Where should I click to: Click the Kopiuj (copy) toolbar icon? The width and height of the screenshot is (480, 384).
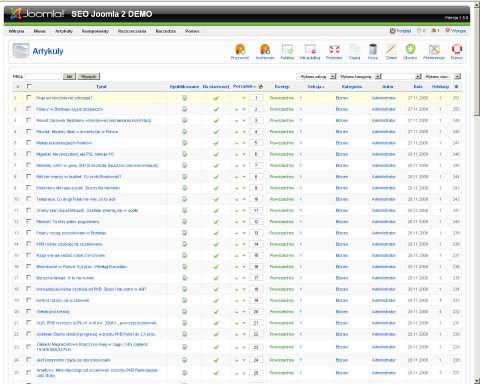pyautogui.click(x=354, y=50)
